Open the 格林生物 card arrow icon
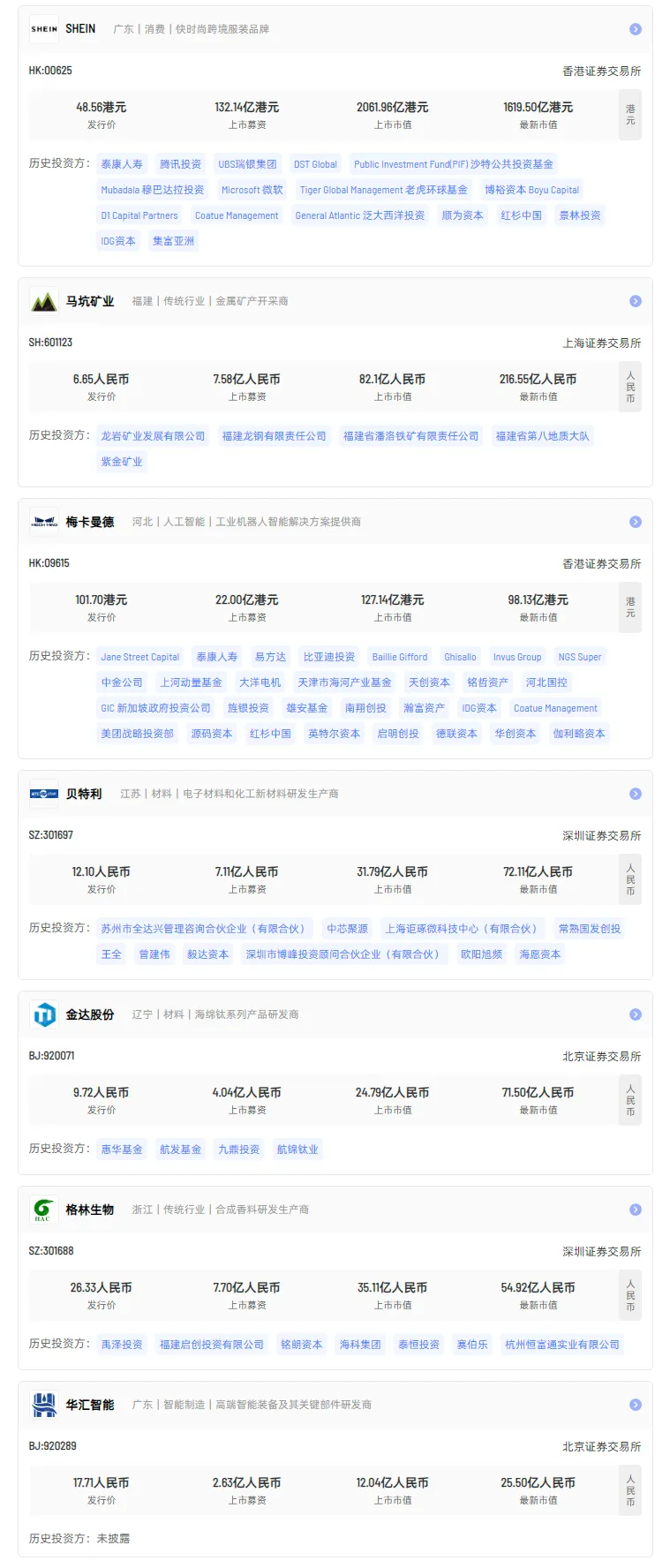Image resolution: width=670 pixels, height=1568 pixels. [x=635, y=1210]
